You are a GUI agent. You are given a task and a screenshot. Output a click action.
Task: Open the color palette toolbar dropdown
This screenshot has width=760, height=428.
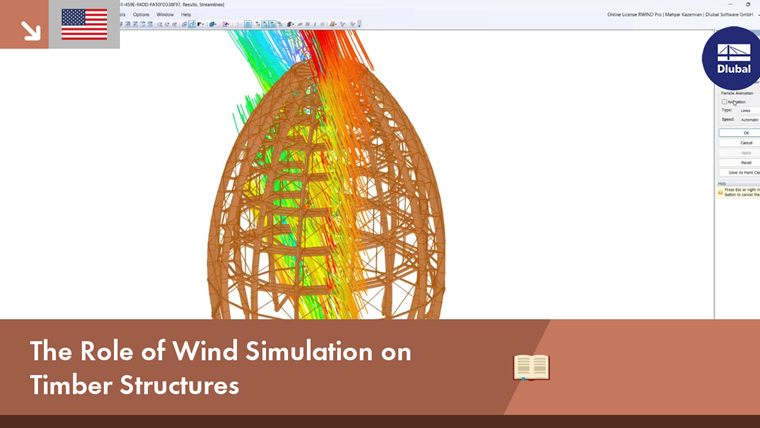[201, 24]
